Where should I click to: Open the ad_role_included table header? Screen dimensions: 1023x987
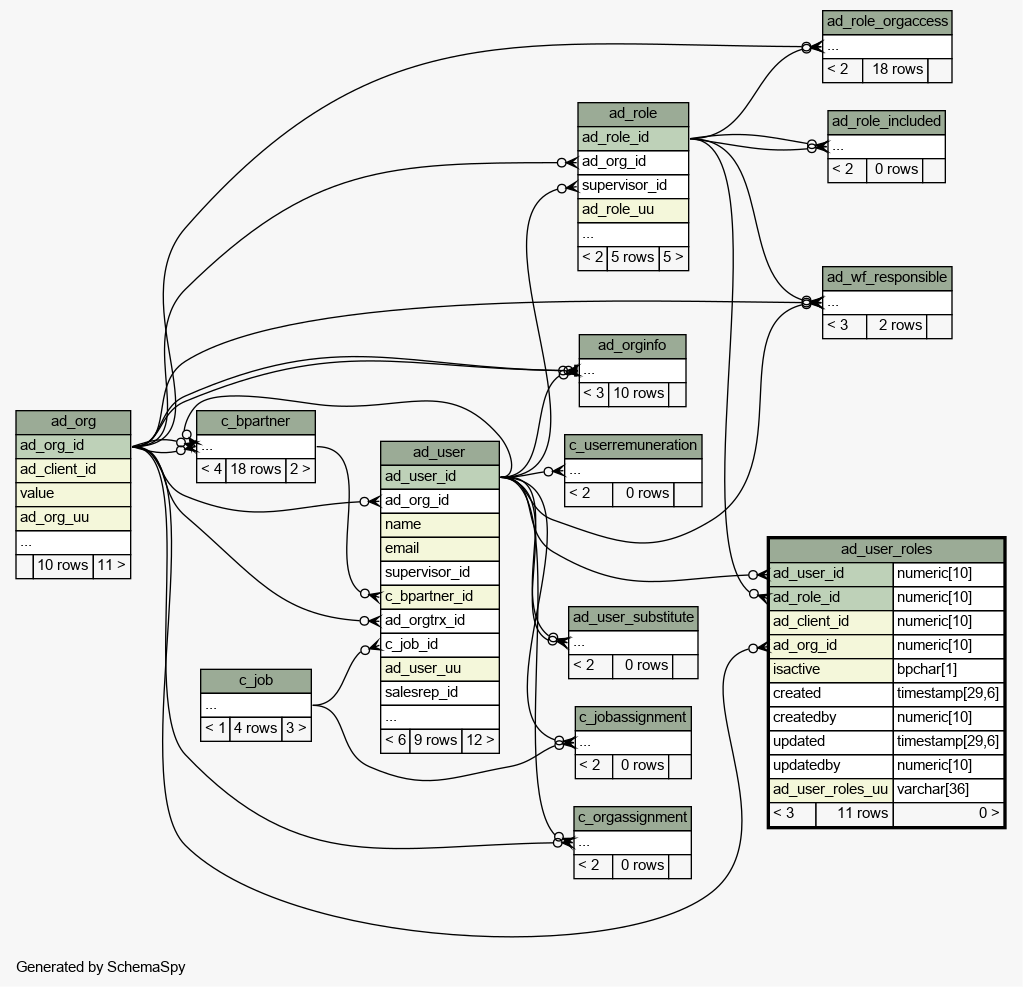tap(886, 122)
